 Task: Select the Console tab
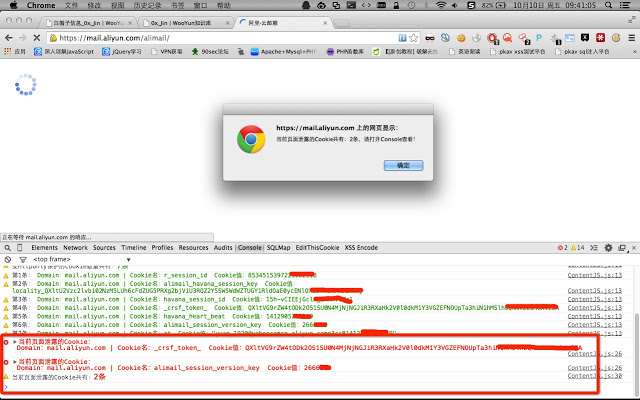pos(249,248)
